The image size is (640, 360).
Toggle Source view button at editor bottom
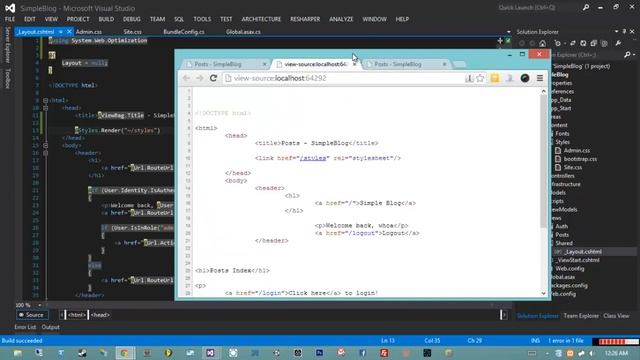32,315
